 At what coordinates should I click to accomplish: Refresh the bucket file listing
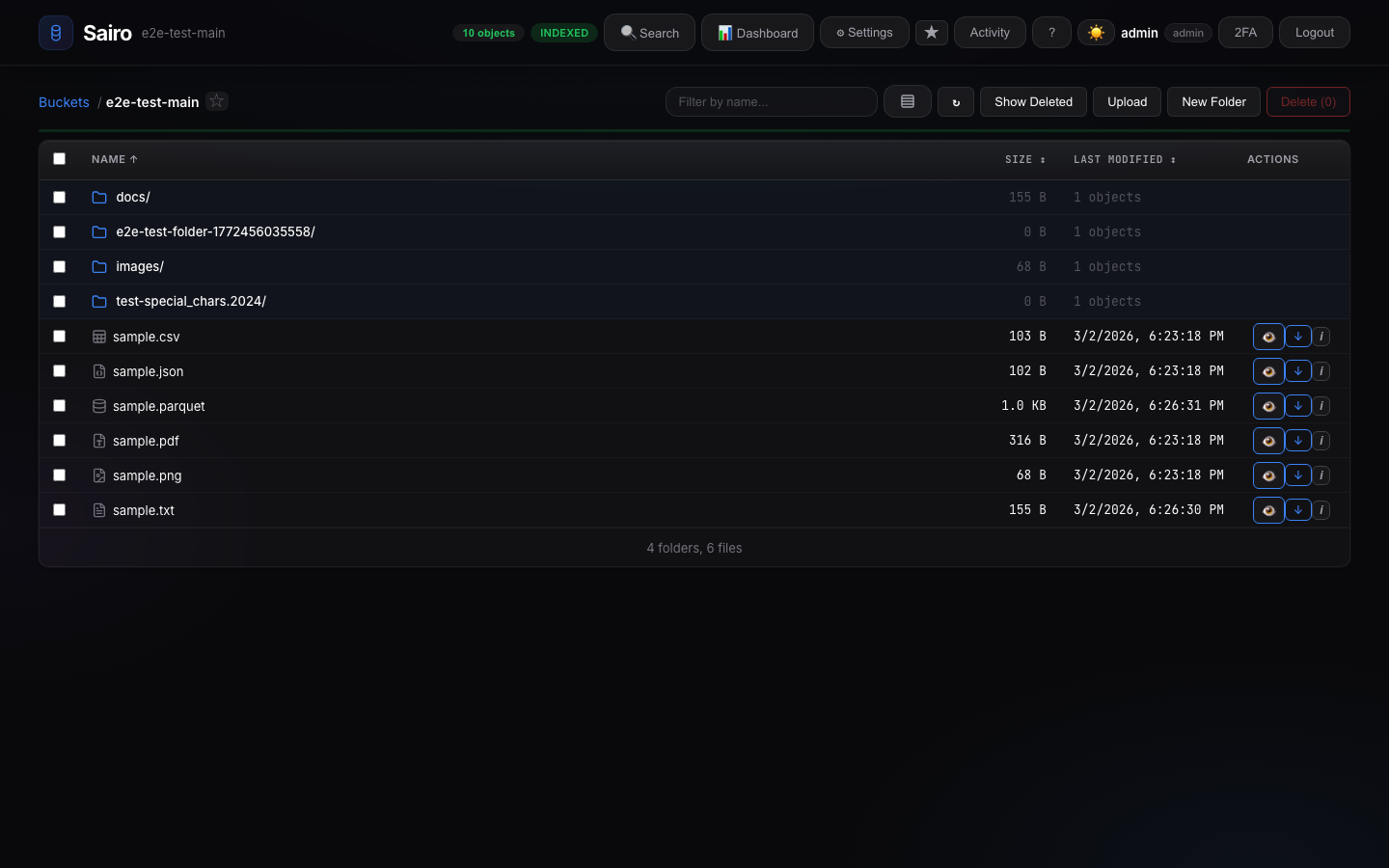956,101
